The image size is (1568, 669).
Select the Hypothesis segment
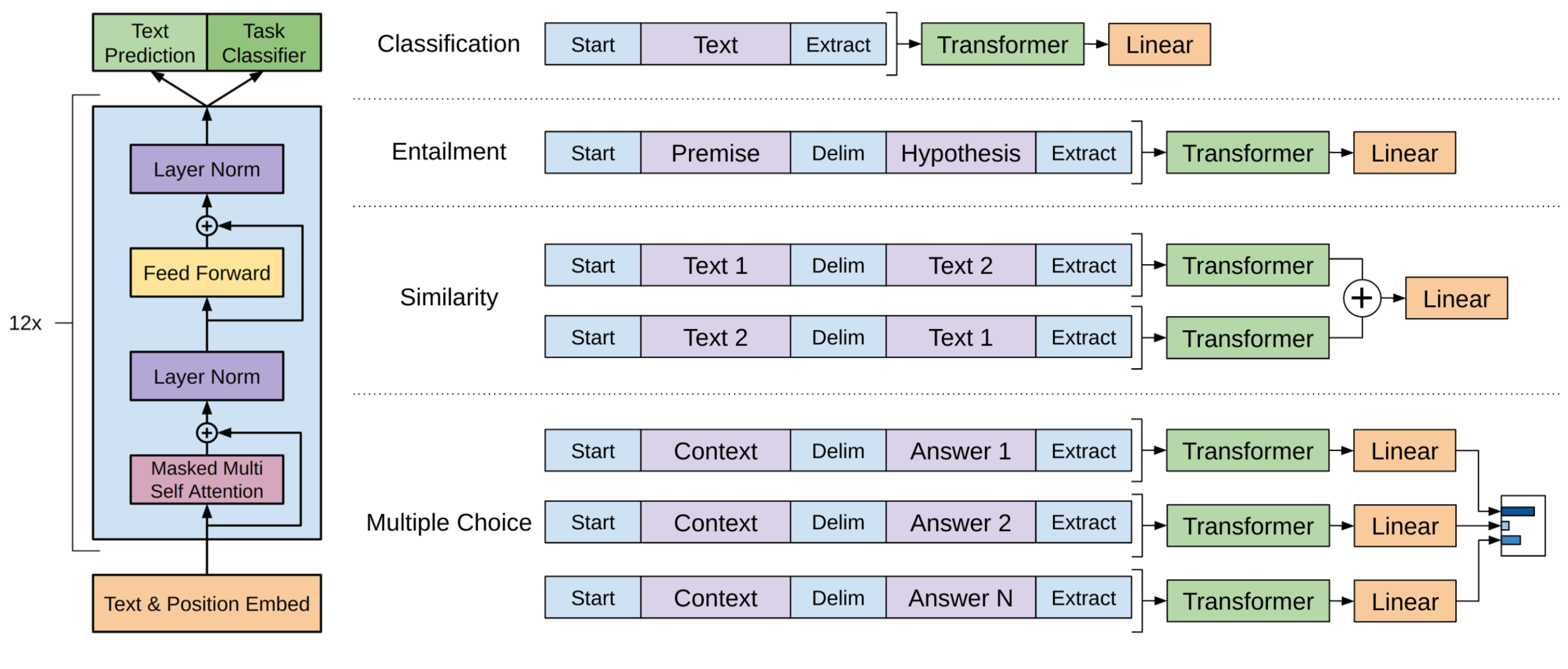coord(960,153)
